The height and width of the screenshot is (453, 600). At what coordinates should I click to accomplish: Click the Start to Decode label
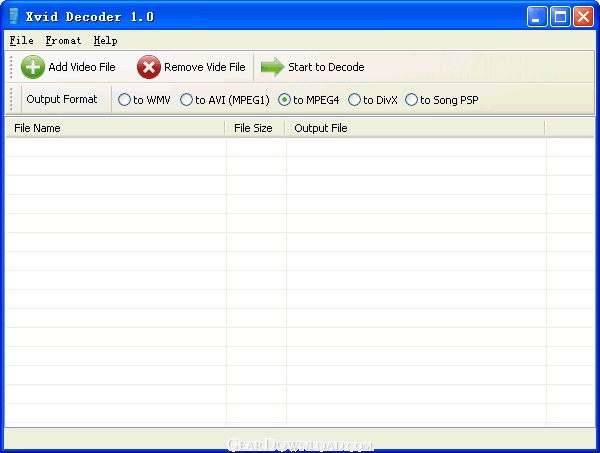click(x=326, y=67)
